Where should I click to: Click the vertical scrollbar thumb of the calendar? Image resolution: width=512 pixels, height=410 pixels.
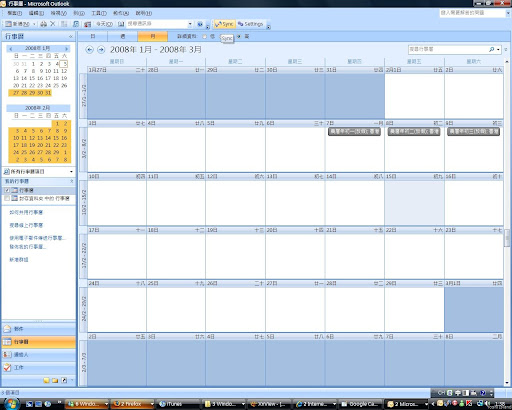pos(507,238)
